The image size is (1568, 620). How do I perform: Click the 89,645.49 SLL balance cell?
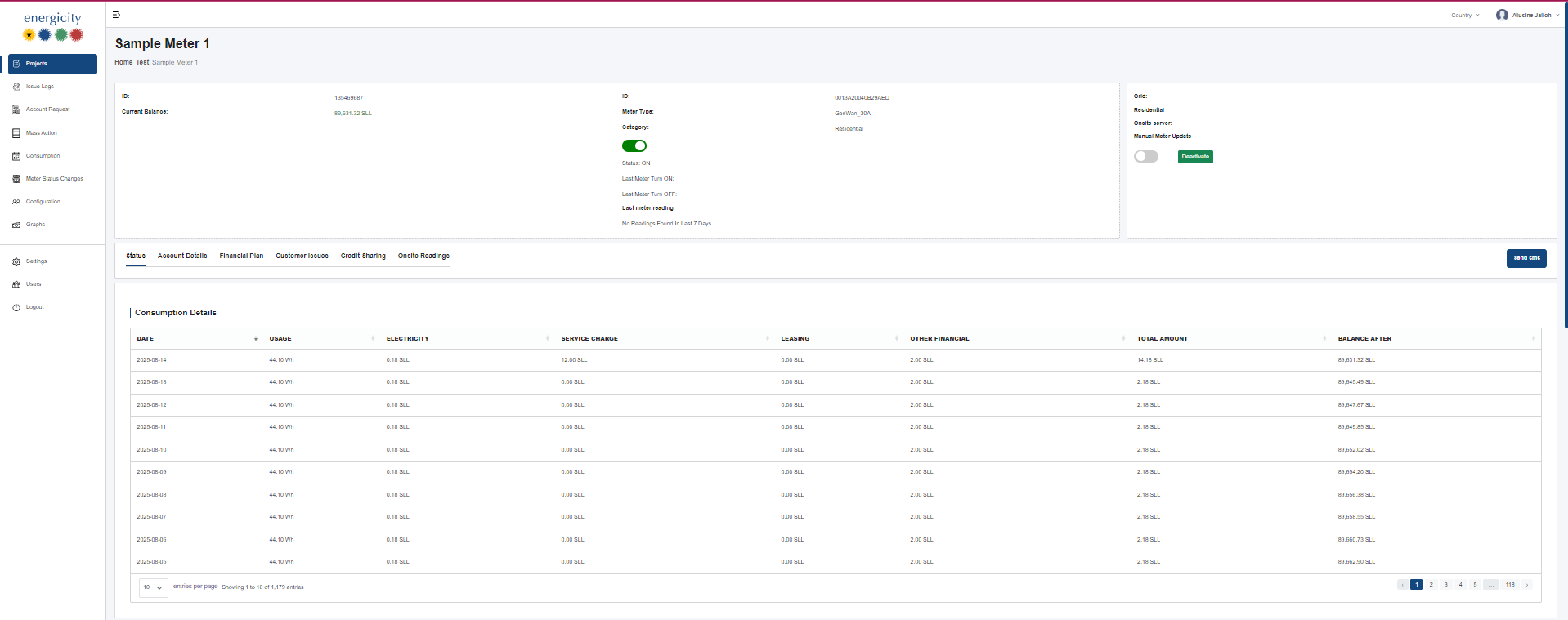pos(1356,382)
